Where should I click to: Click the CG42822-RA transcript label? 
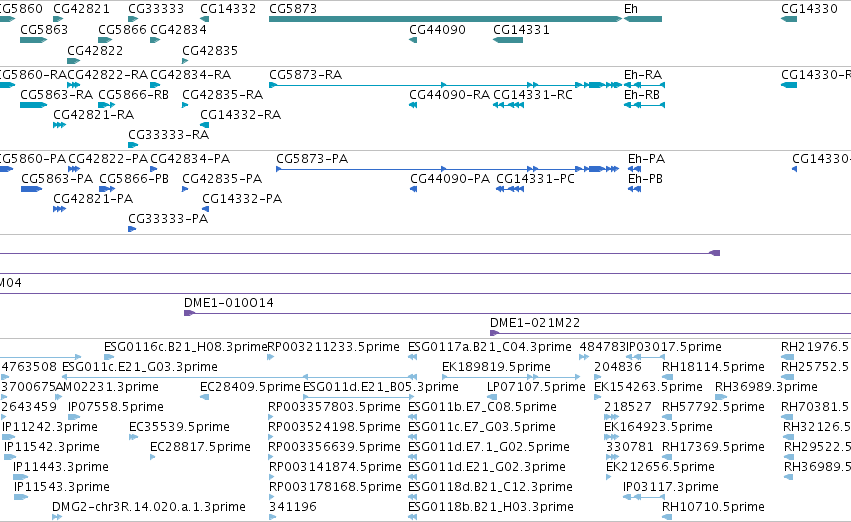point(107,74)
